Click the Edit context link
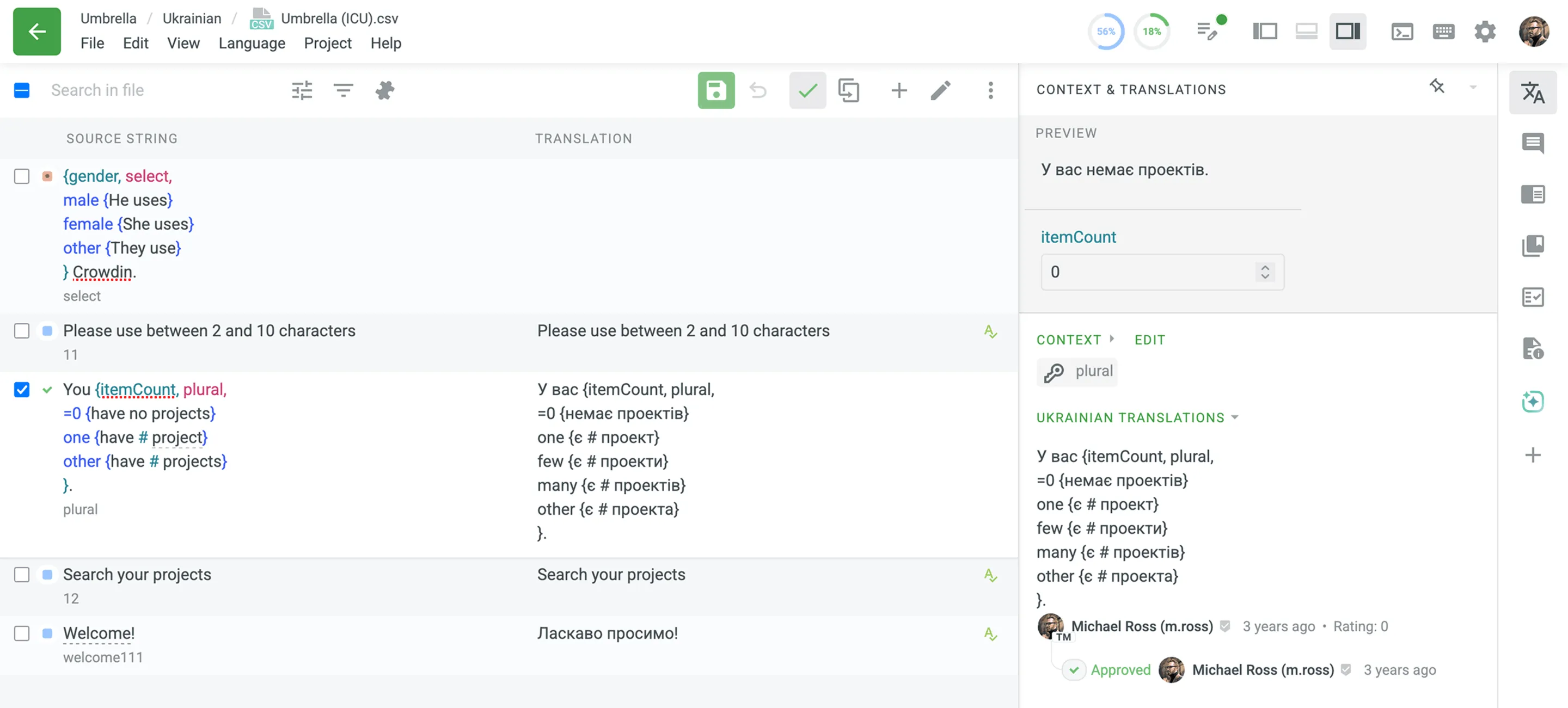The height and width of the screenshot is (708, 1568). pyautogui.click(x=1149, y=340)
